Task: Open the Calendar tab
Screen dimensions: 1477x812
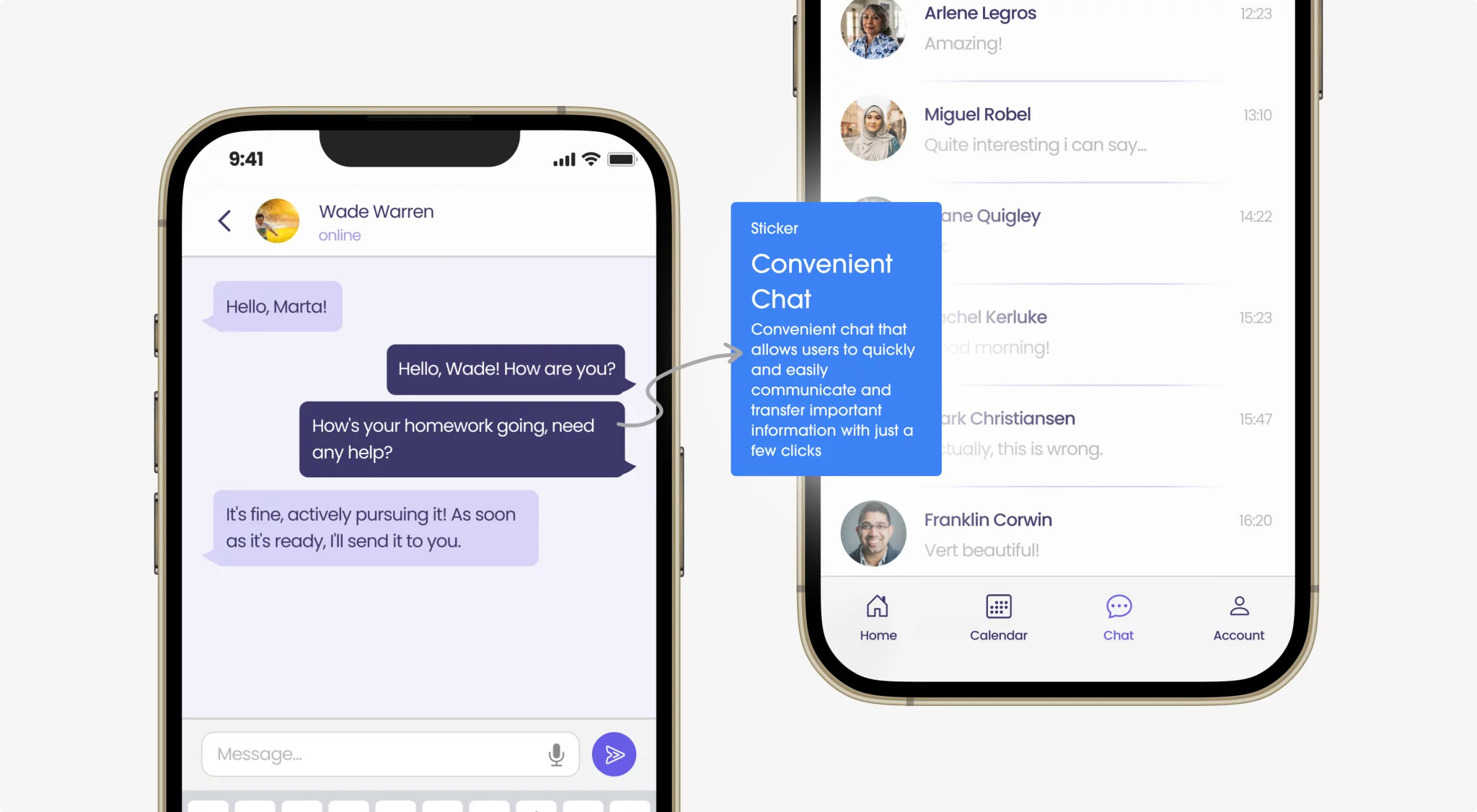Action: 999,616
